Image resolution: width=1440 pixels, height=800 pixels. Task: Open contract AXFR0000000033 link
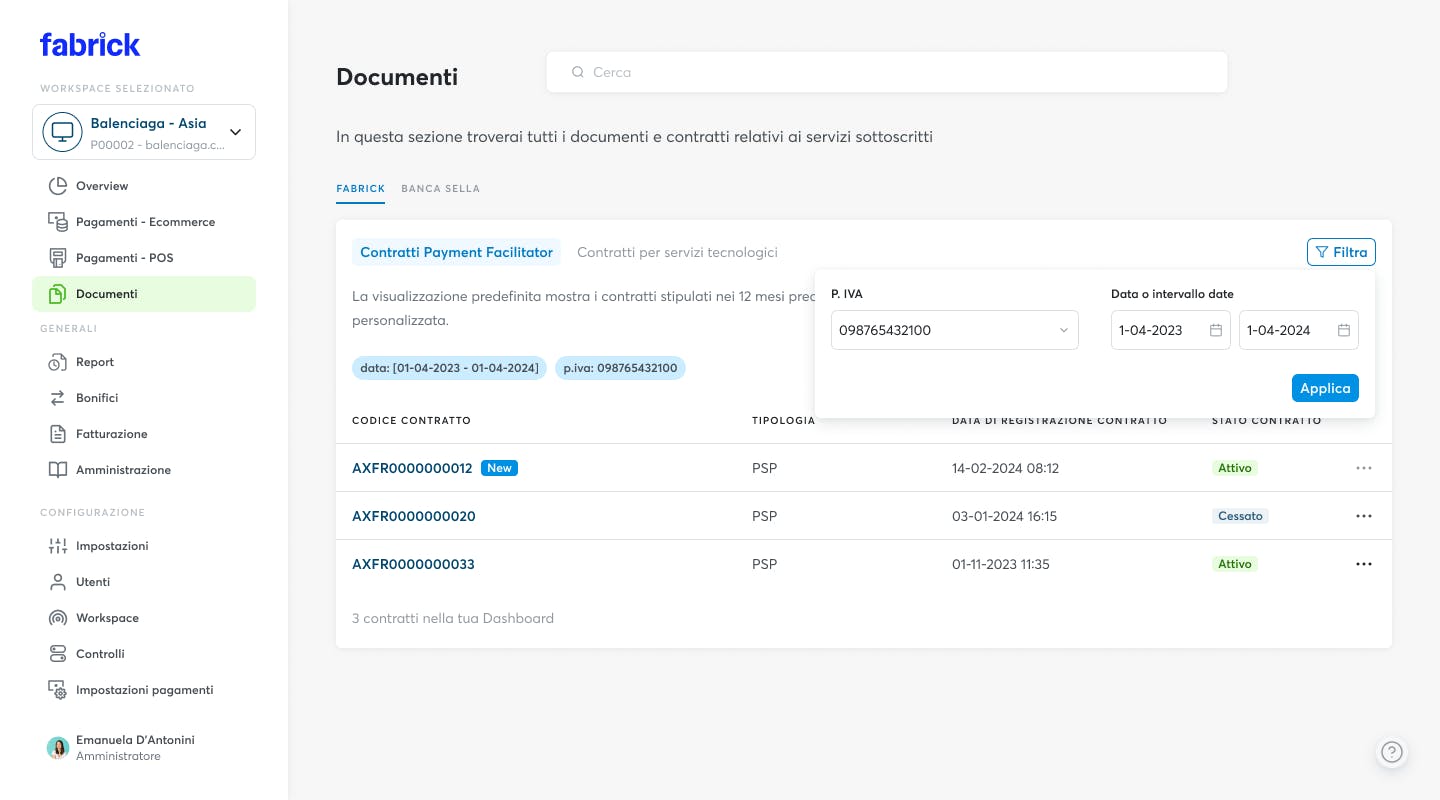coord(414,564)
